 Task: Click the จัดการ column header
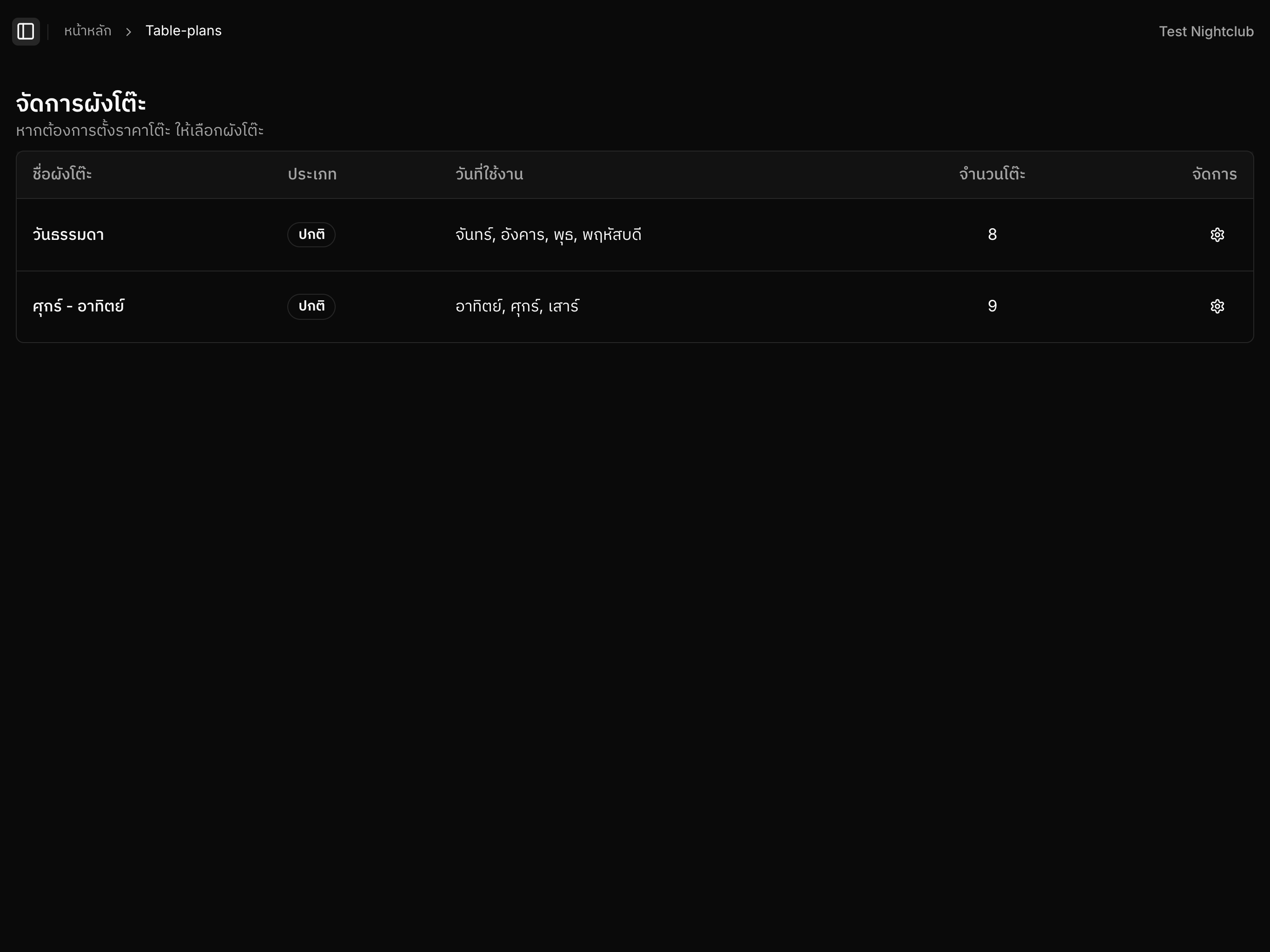click(1214, 175)
